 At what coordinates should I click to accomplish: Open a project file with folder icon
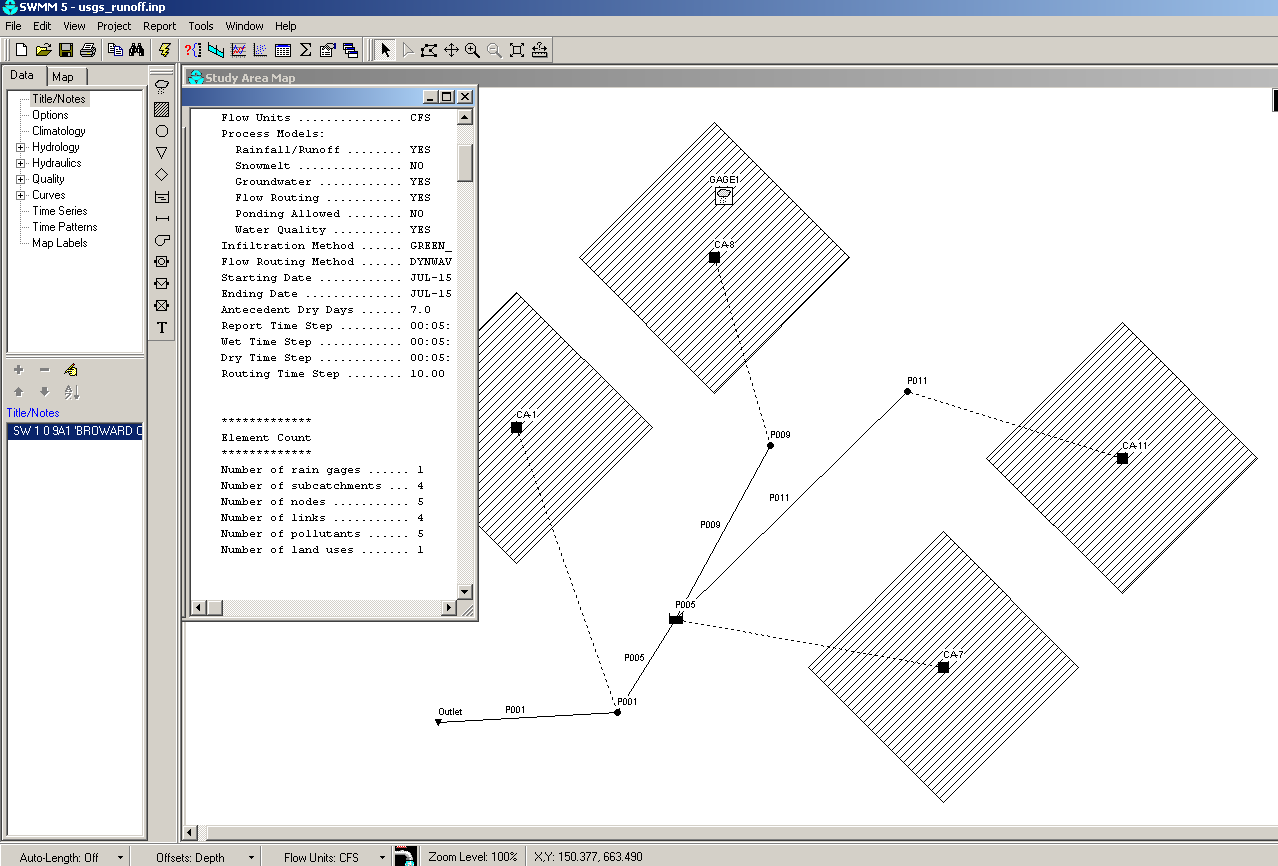(x=43, y=50)
